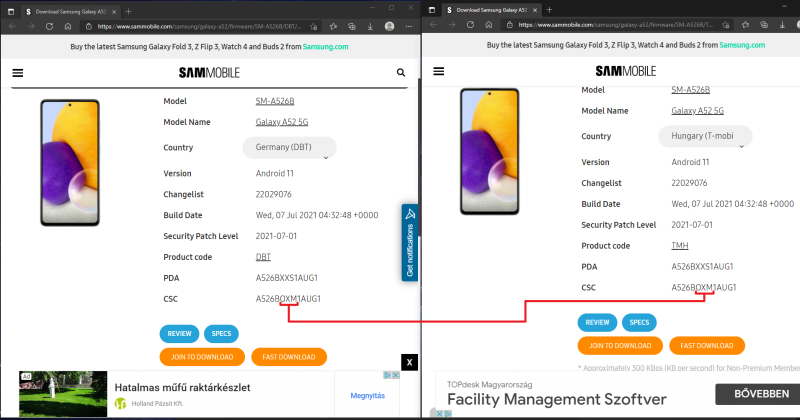
Task: Click the Galaxy A52 phone image in left window
Action: pos(70,163)
